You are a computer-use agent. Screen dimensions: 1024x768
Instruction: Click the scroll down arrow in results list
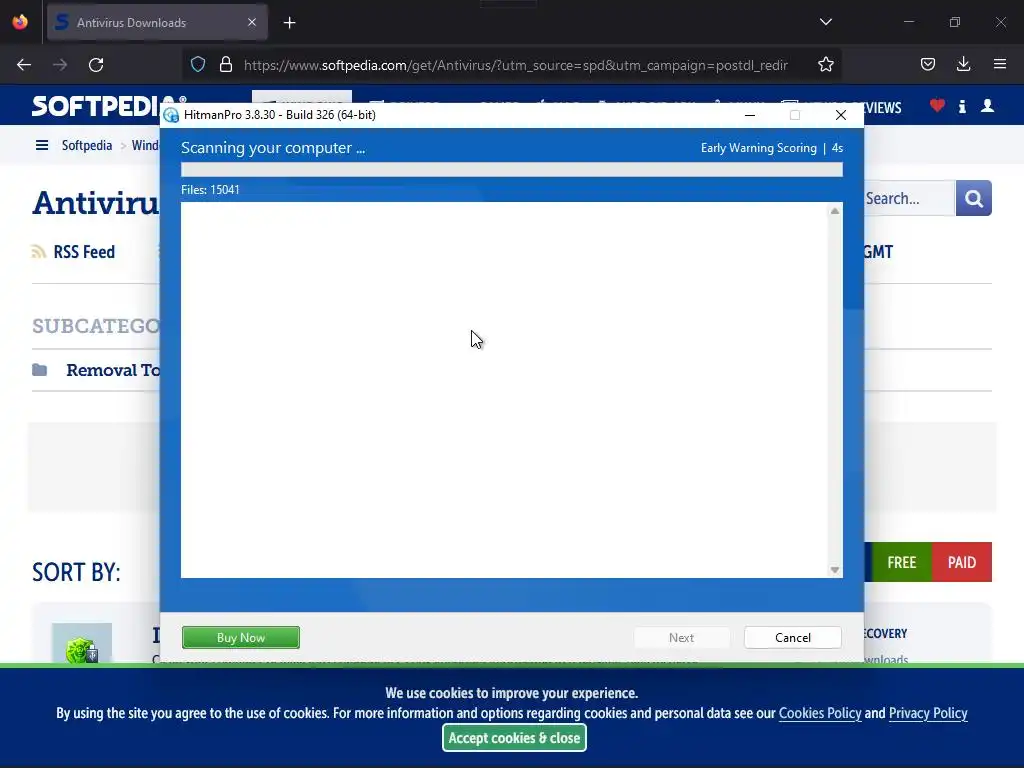point(835,570)
